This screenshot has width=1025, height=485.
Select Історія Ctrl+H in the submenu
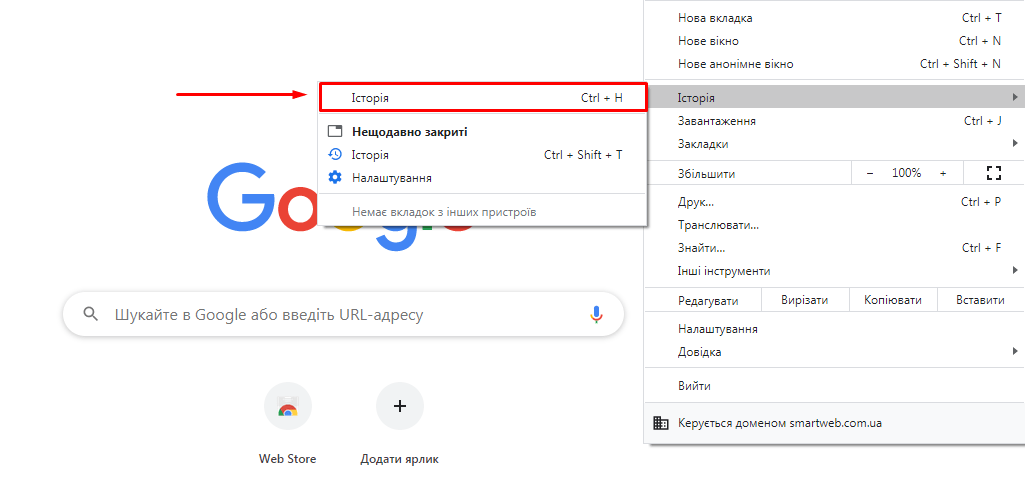click(483, 98)
